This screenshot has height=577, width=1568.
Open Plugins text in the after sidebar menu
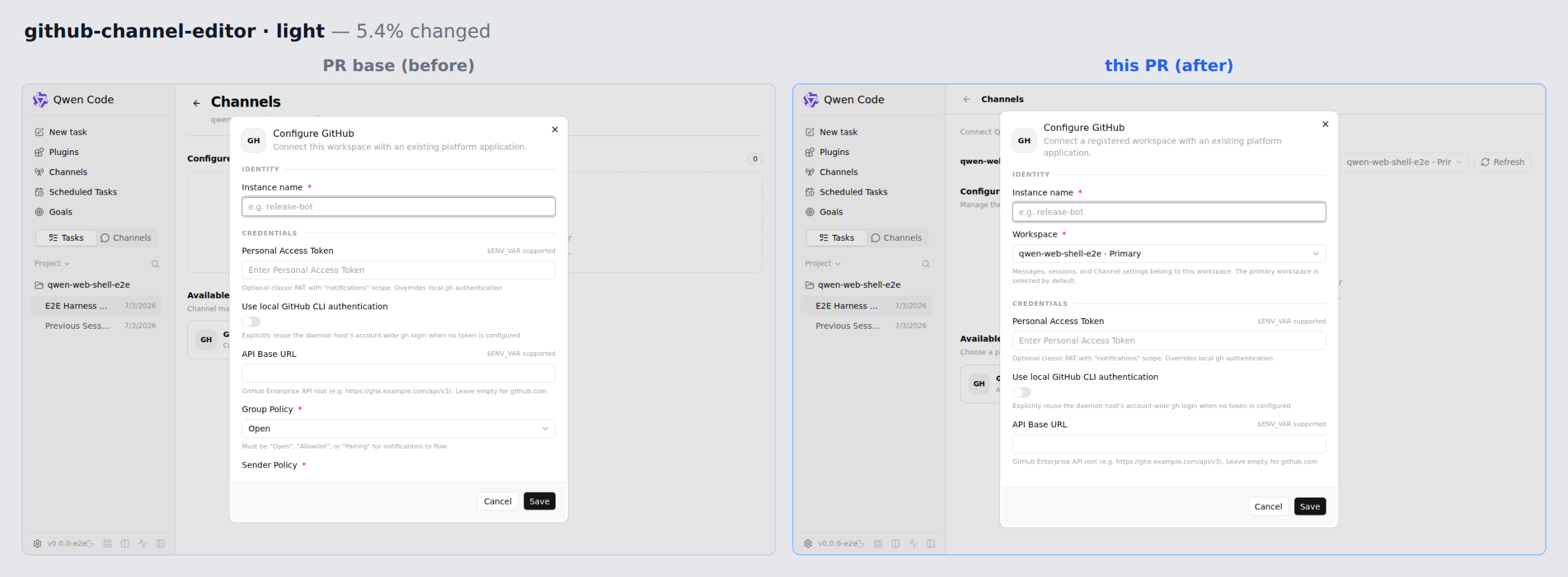(834, 152)
